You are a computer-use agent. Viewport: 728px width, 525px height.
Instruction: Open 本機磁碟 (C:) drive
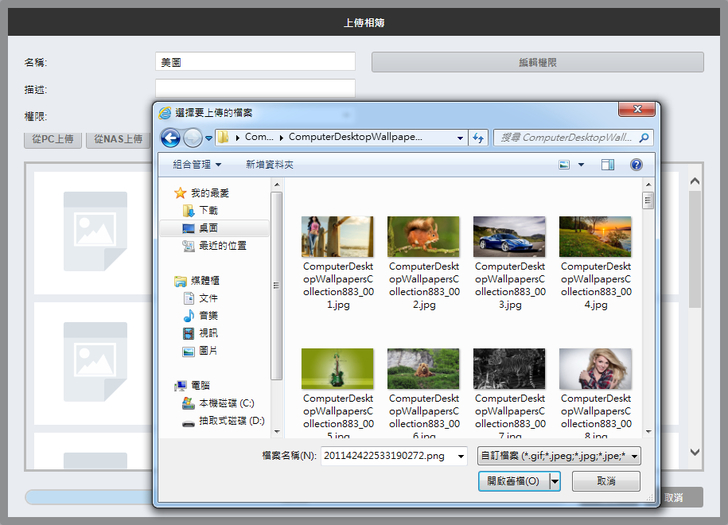point(218,403)
